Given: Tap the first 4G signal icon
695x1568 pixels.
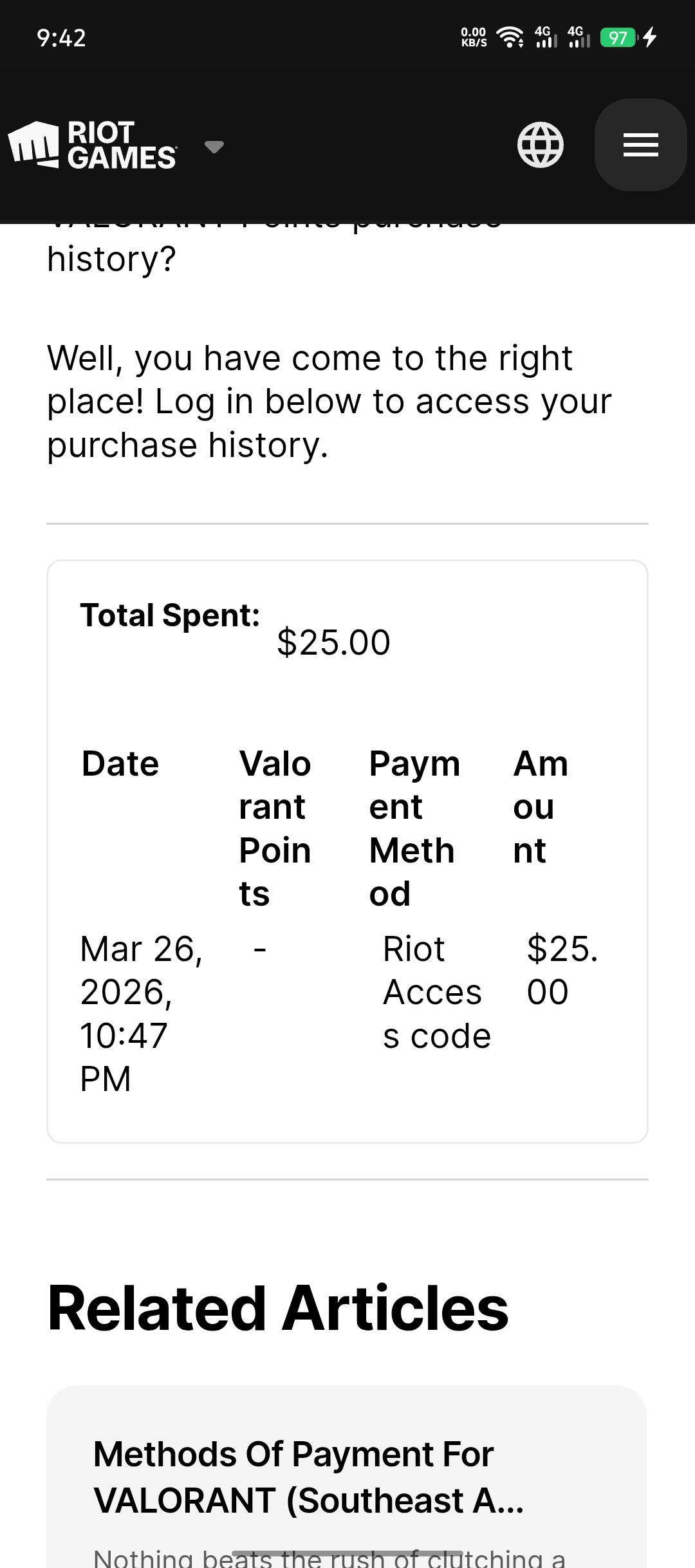Looking at the screenshot, I should pyautogui.click(x=546, y=37).
